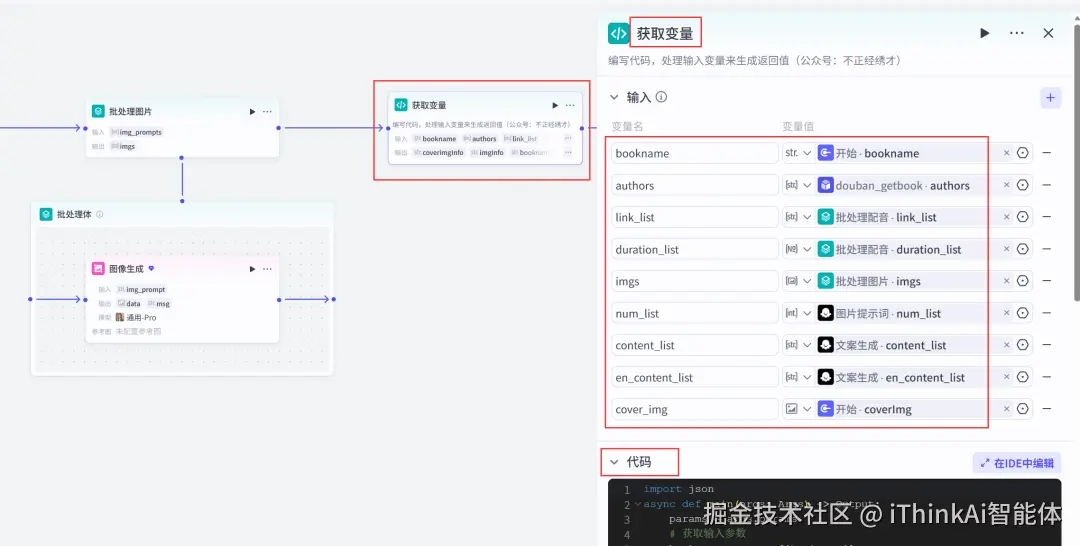Run the 获取变量 node from panel header
This screenshot has width=1080, height=546.
tap(985, 33)
